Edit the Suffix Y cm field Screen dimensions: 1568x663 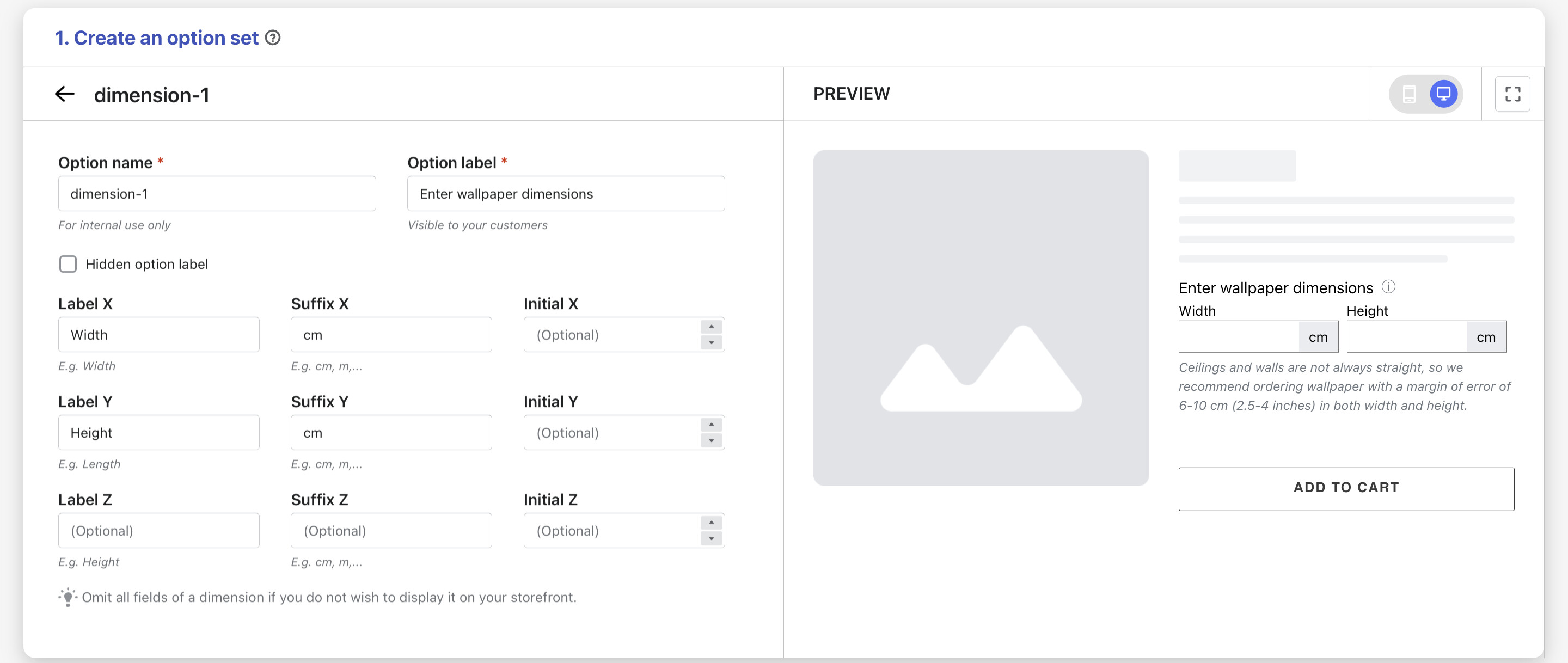(x=391, y=432)
